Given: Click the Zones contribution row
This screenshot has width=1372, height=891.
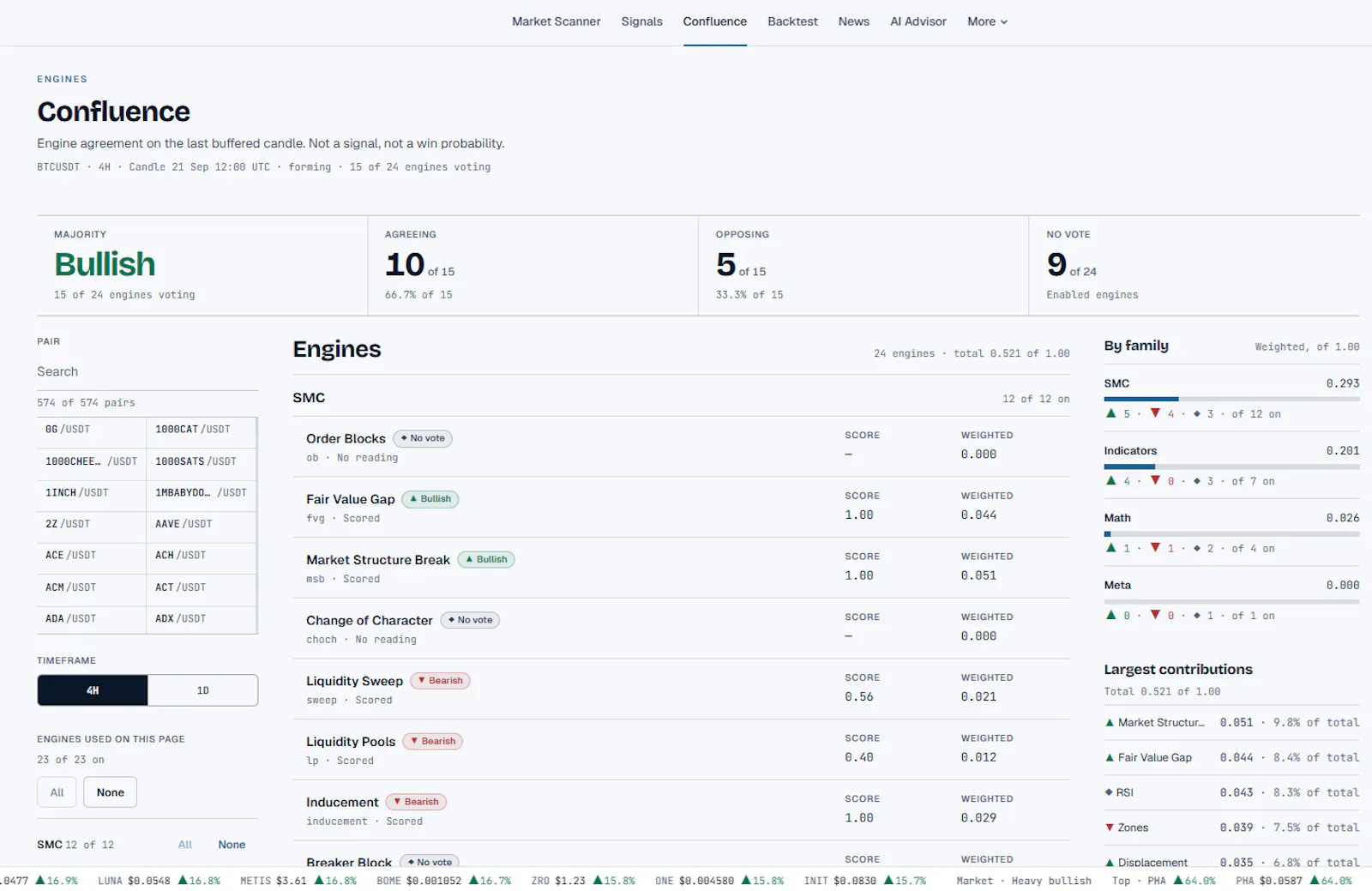Looking at the screenshot, I should (x=1231, y=828).
